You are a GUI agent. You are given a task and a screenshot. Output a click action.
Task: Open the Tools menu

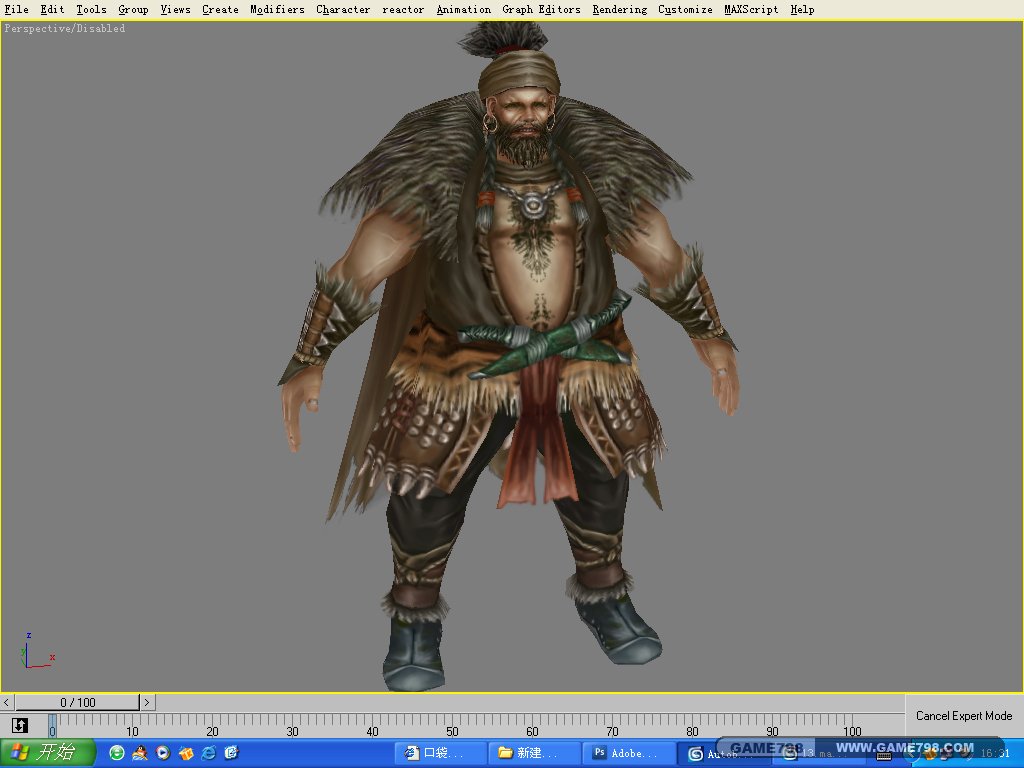pos(91,9)
